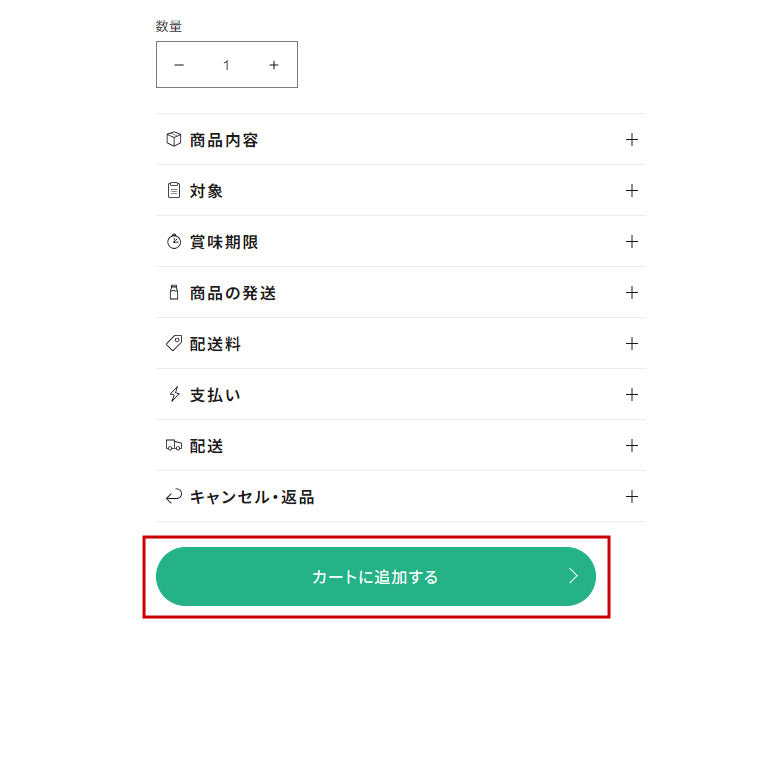Image resolution: width=768 pixels, height=768 pixels.
Task: Click the quantity number input field
Action: [x=226, y=65]
